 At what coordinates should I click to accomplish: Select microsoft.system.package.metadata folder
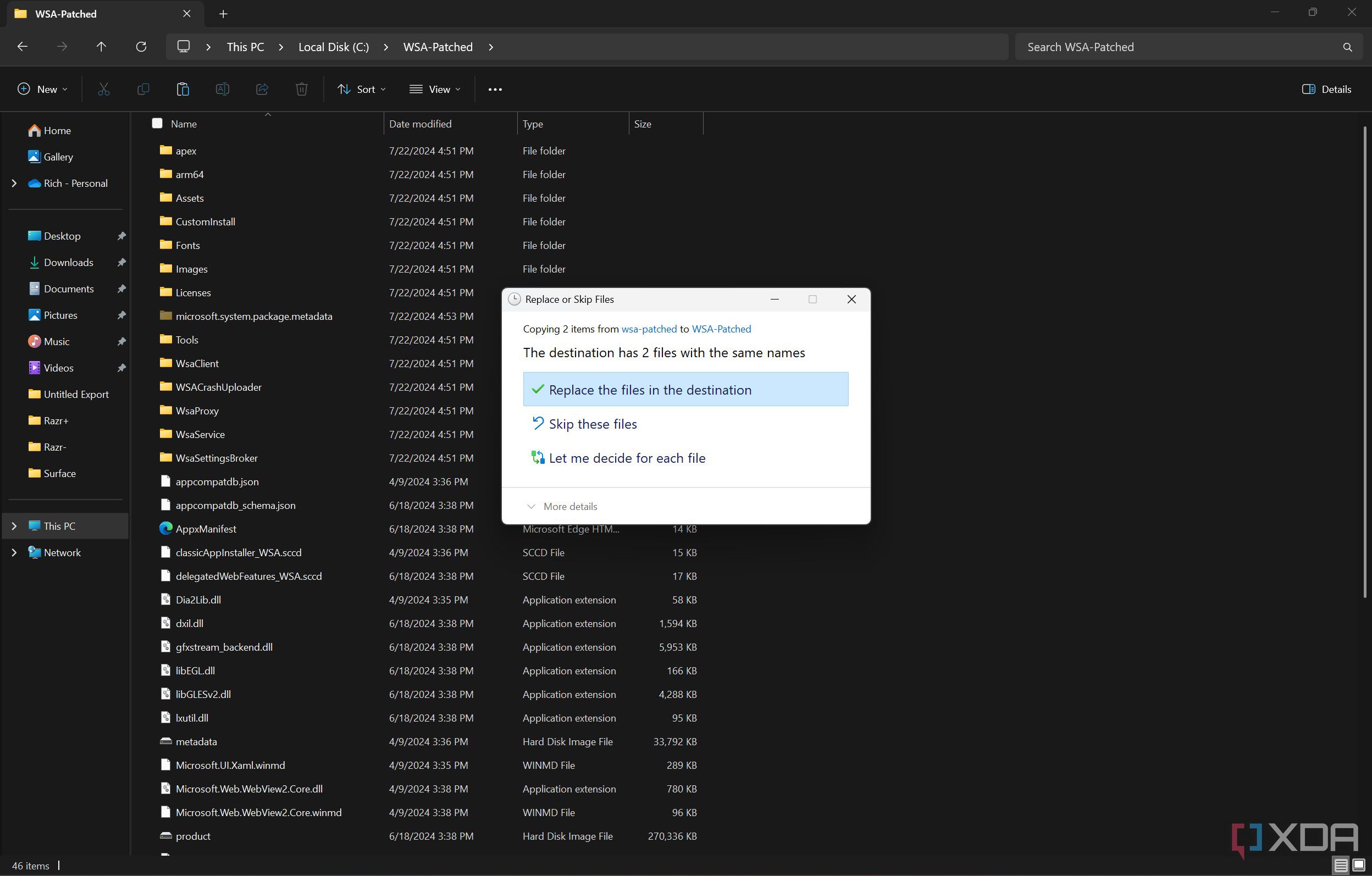[x=246, y=316]
